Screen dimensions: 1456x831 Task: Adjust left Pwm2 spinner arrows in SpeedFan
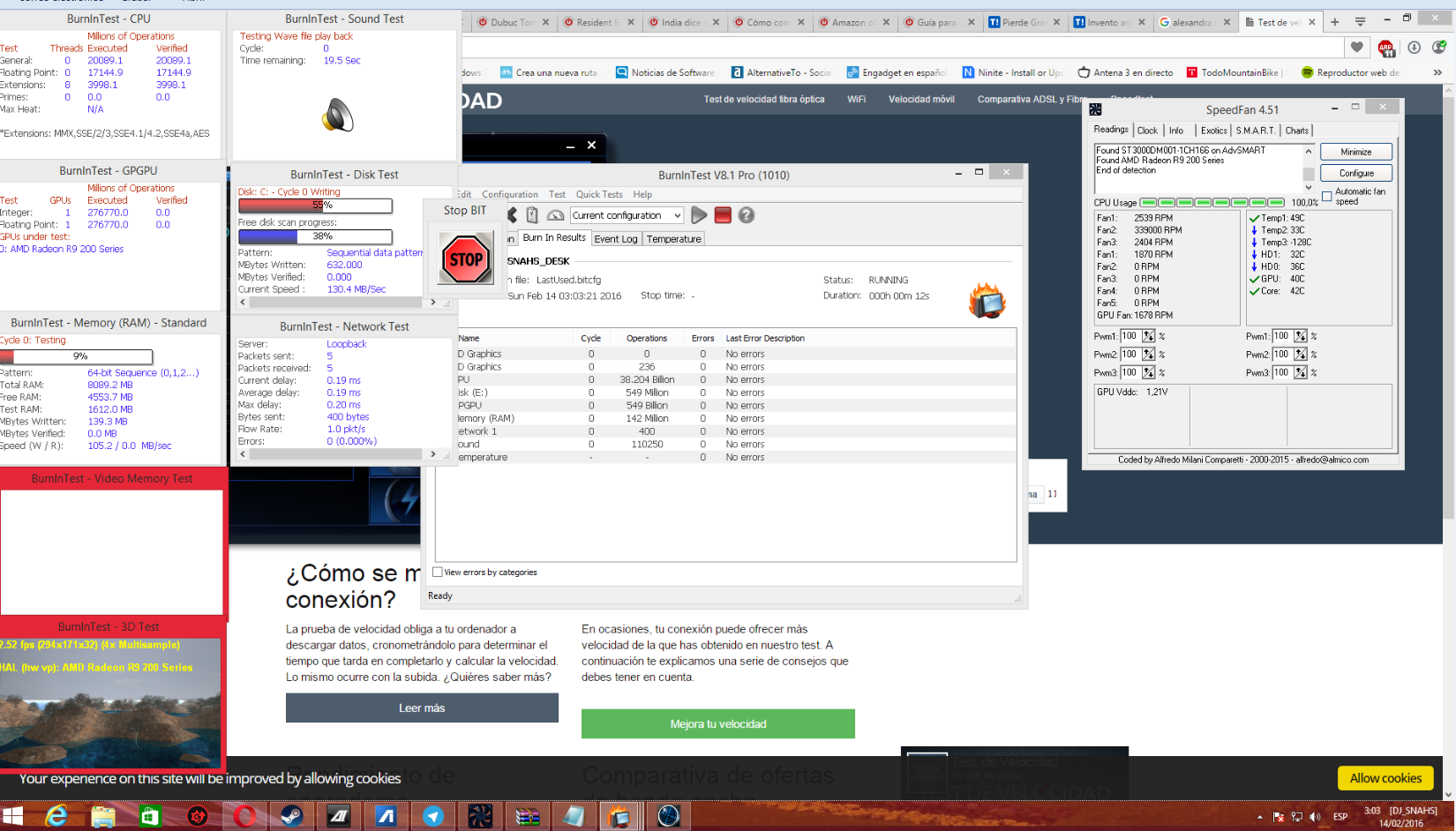pyautogui.click(x=1148, y=355)
